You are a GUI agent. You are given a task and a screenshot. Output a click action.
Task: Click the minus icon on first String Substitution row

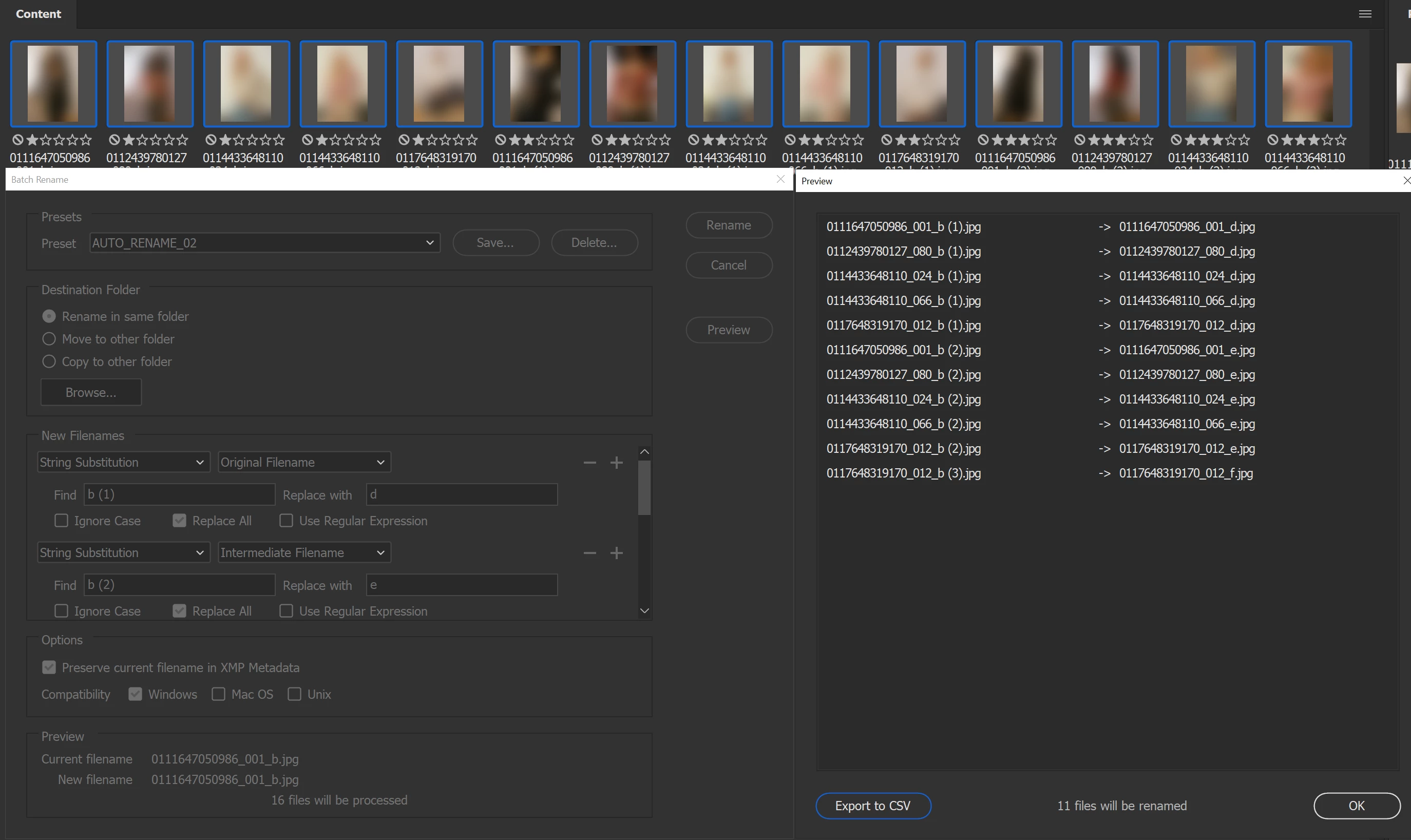click(589, 463)
